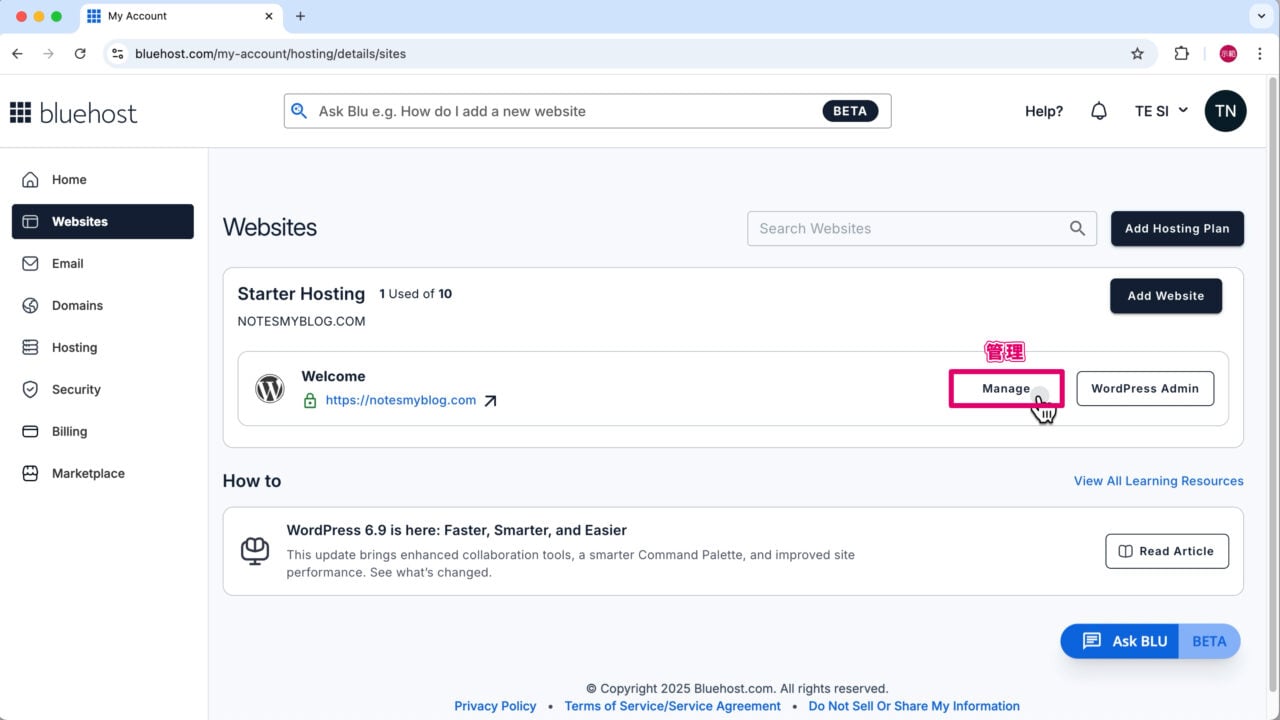1280x720 pixels.
Task: Select Email from the sidebar navigation
Action: pos(67,263)
